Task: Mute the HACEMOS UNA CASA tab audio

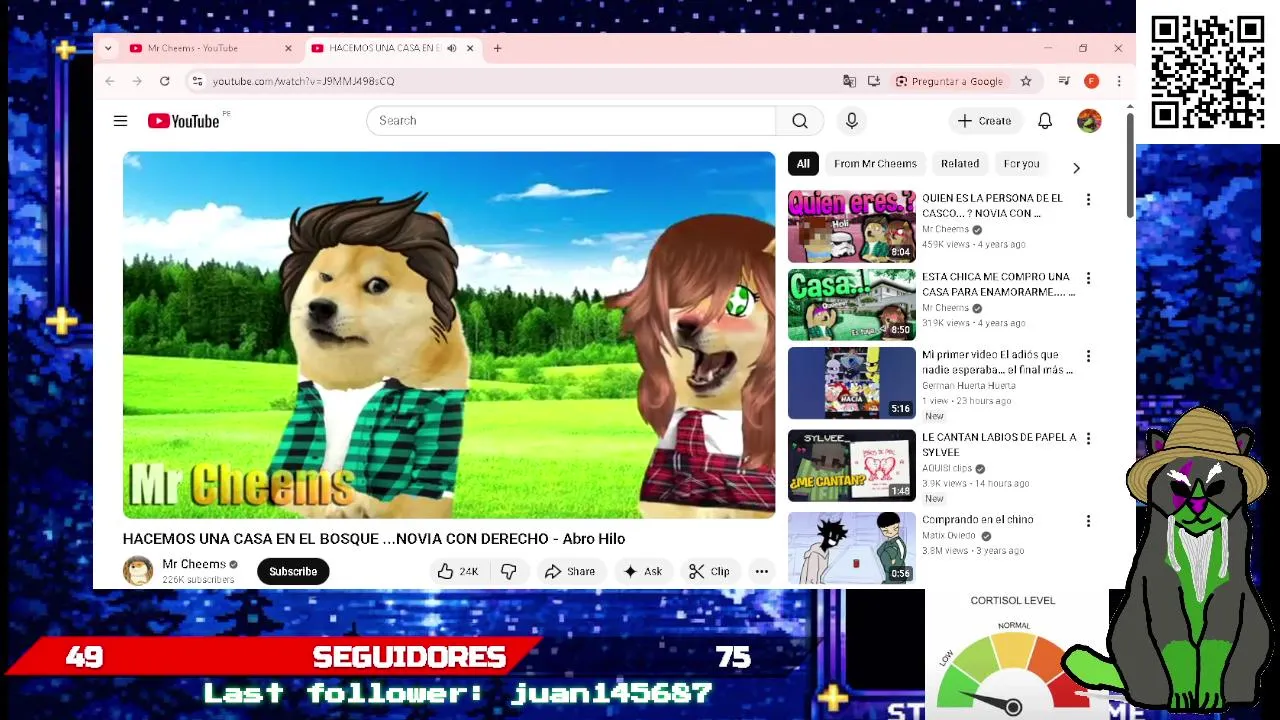Action: [451, 48]
